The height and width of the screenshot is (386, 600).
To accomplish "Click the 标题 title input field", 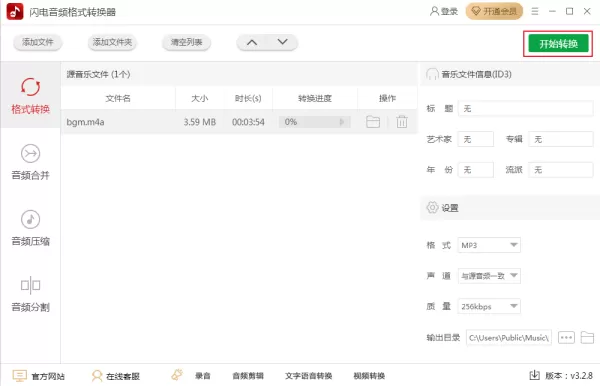I will pos(525,109).
